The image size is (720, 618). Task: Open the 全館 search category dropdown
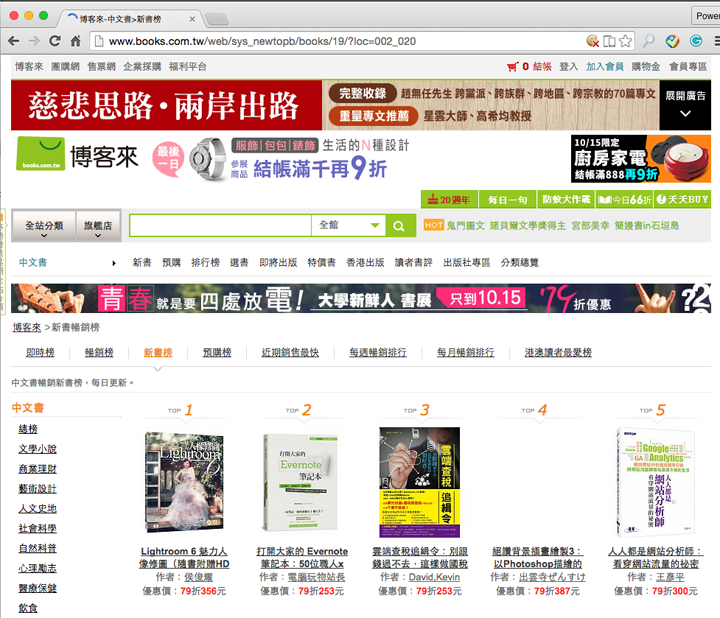coord(348,225)
